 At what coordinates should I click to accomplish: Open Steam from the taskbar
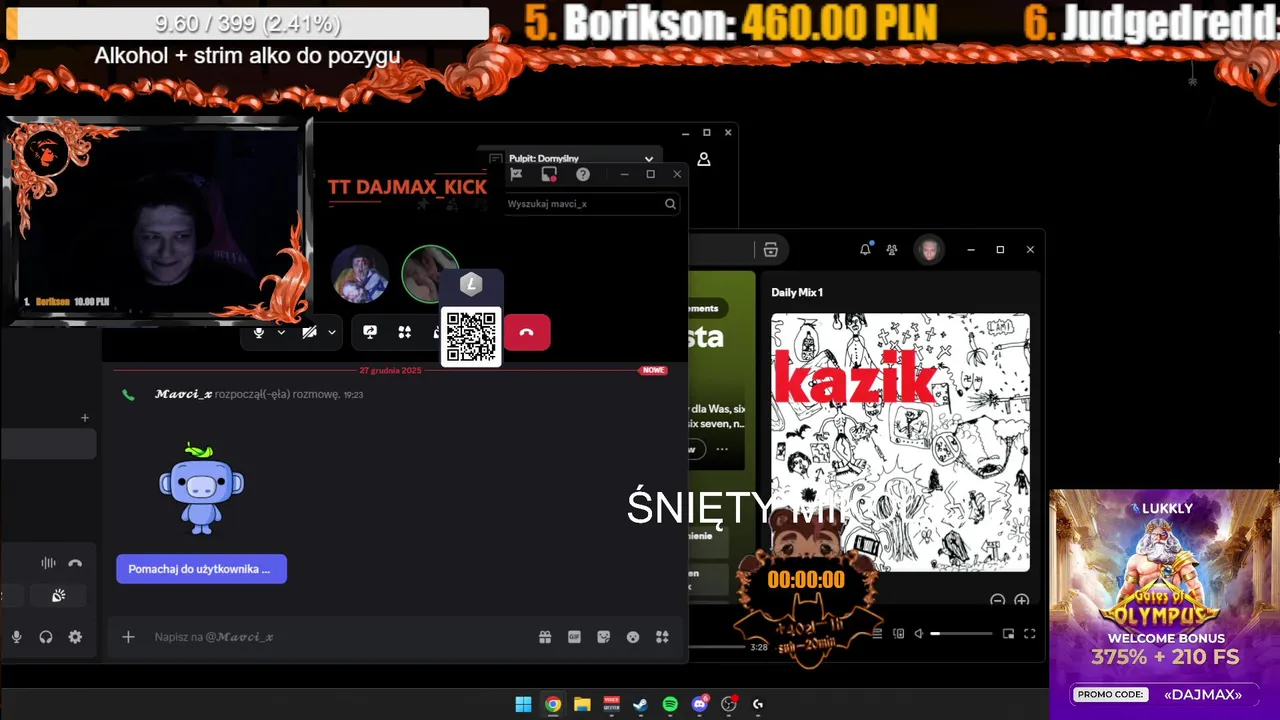tap(641, 704)
